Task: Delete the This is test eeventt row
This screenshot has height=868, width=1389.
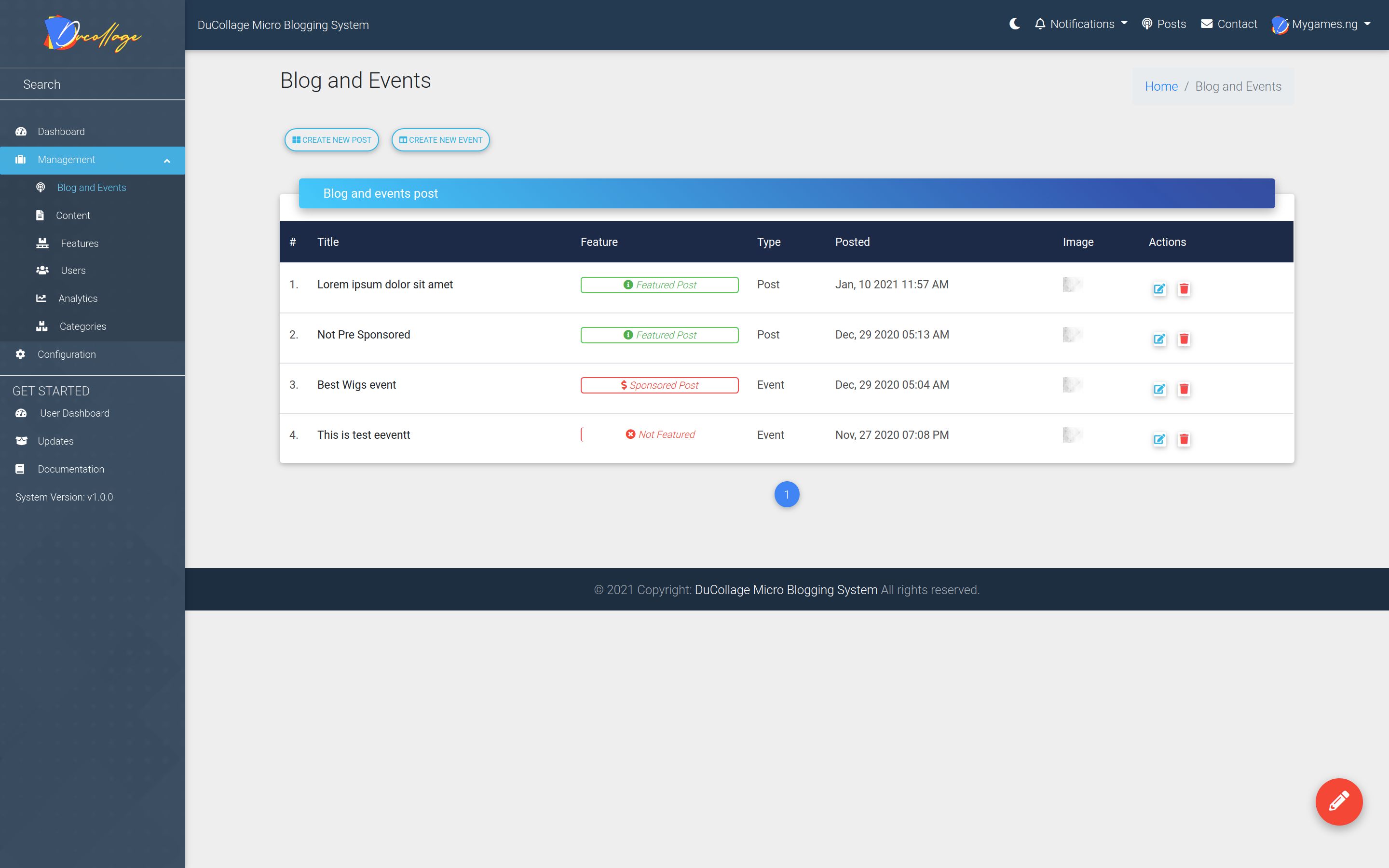Action: click(1184, 439)
